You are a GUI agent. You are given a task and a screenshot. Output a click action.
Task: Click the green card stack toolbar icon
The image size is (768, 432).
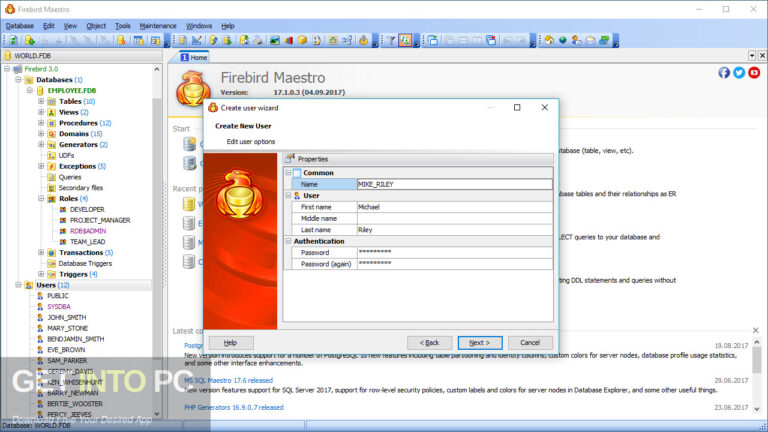click(604, 41)
